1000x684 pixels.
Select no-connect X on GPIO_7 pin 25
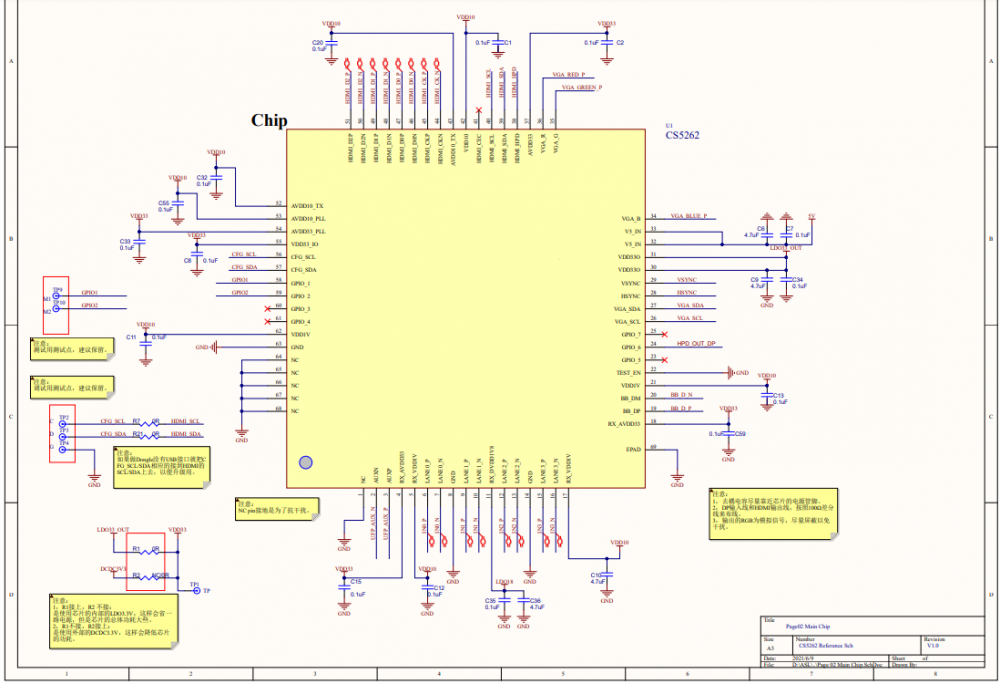[x=665, y=334]
